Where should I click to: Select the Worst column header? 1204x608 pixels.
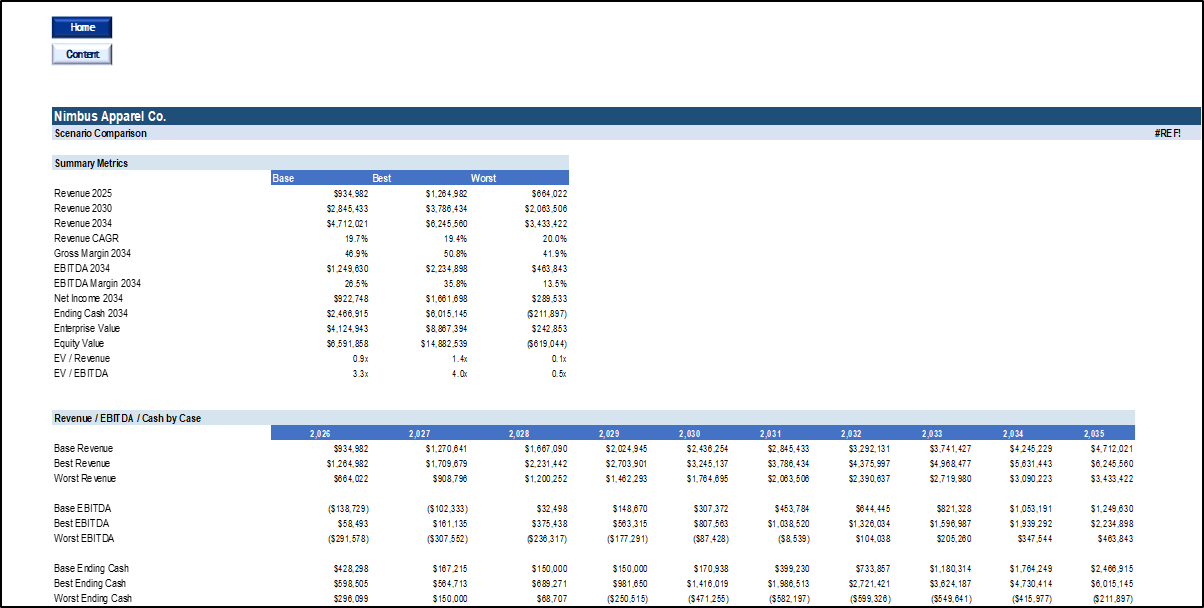483,177
